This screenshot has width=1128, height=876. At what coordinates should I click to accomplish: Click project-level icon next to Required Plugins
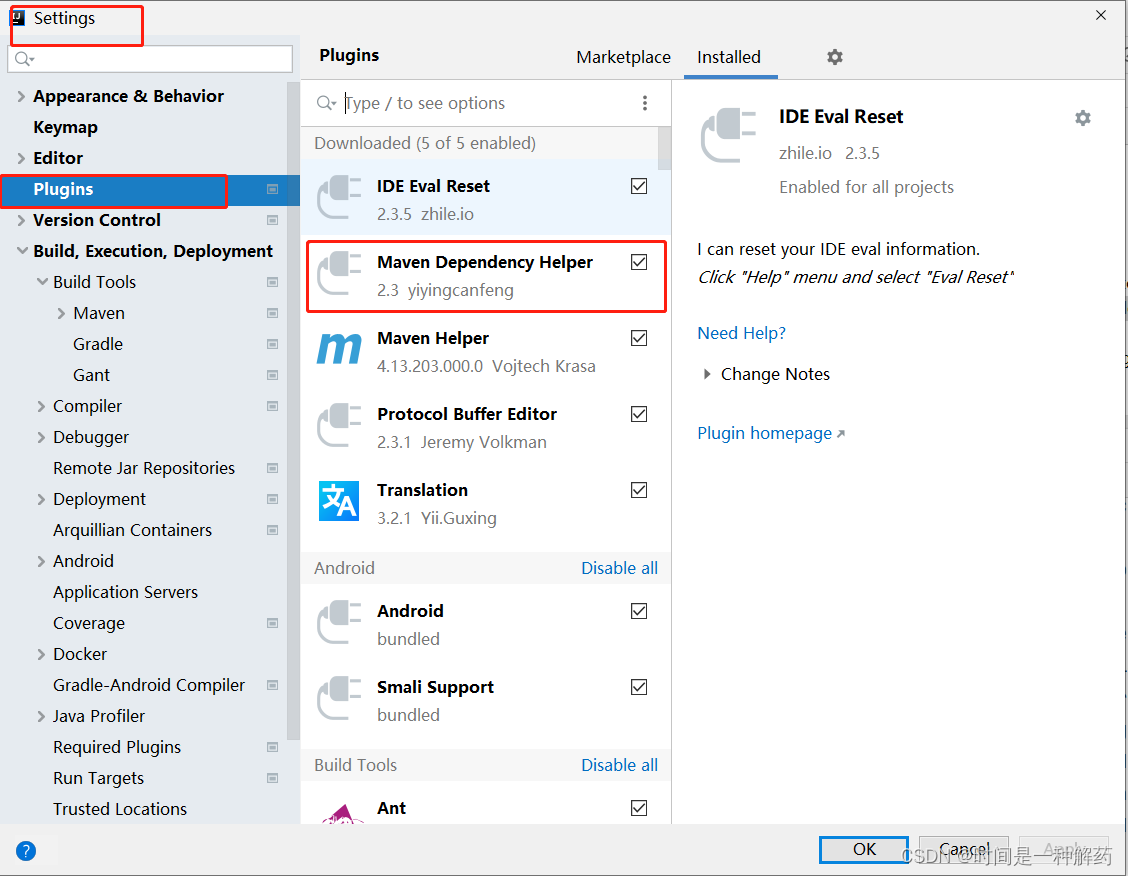[x=273, y=747]
